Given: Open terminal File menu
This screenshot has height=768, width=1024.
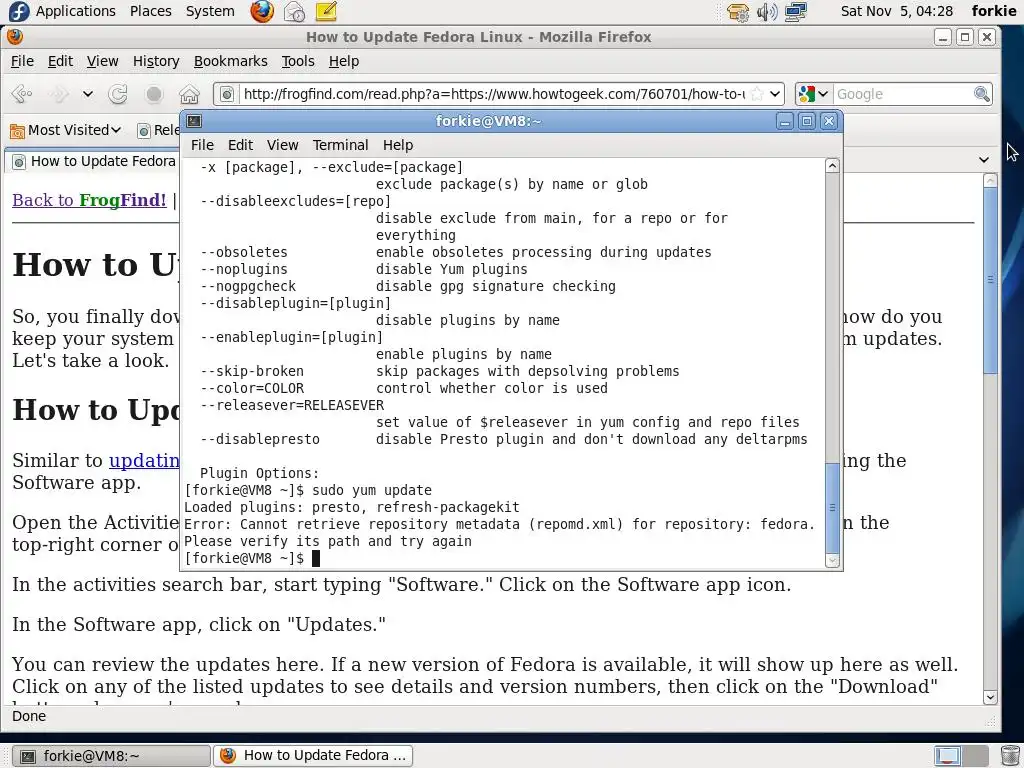Looking at the screenshot, I should click(202, 145).
